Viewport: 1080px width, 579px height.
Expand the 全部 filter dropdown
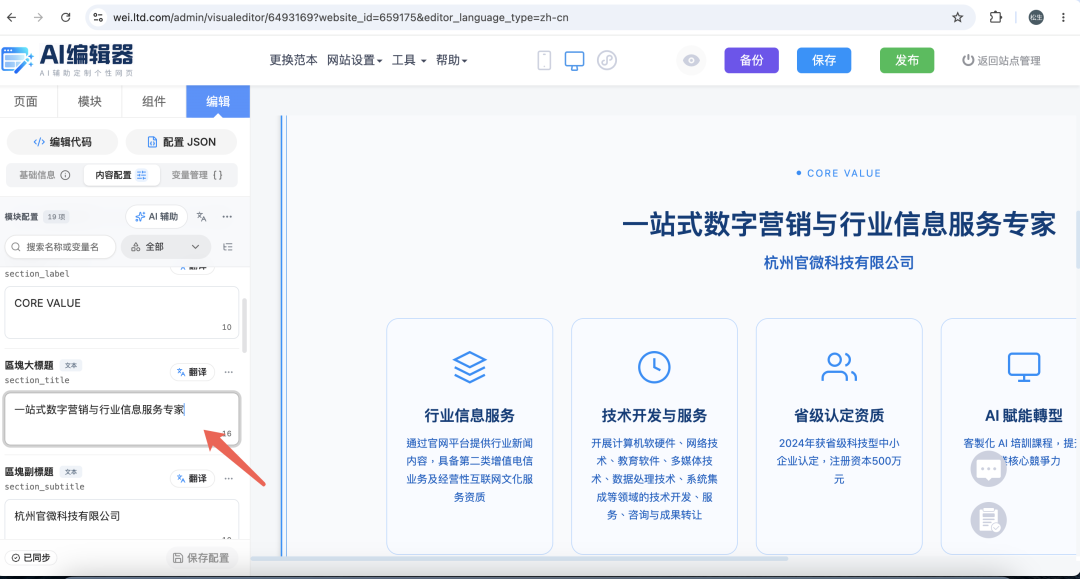pos(166,246)
